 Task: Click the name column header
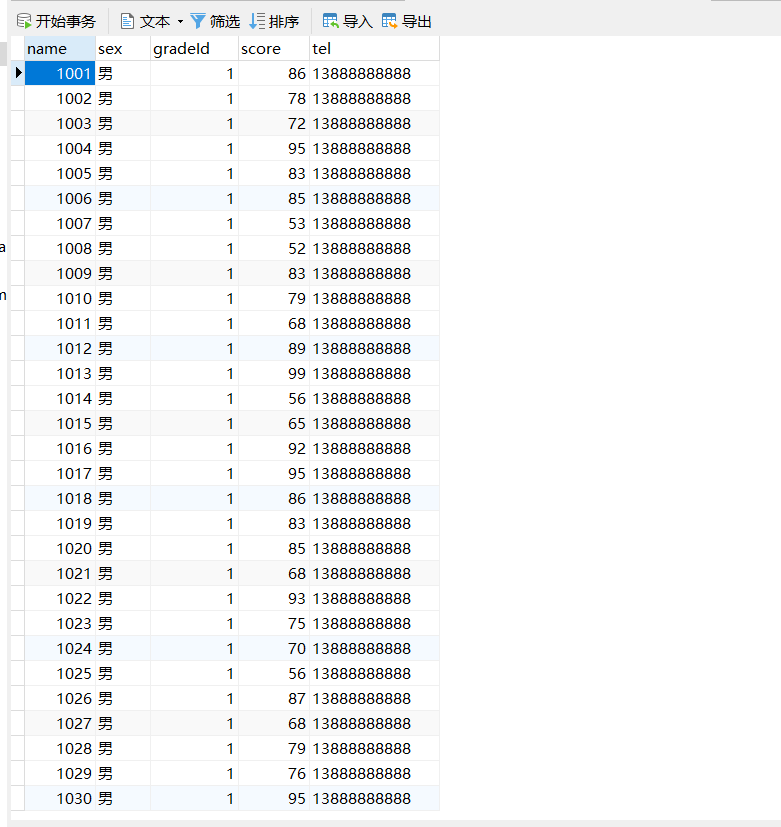pyautogui.click(x=60, y=49)
